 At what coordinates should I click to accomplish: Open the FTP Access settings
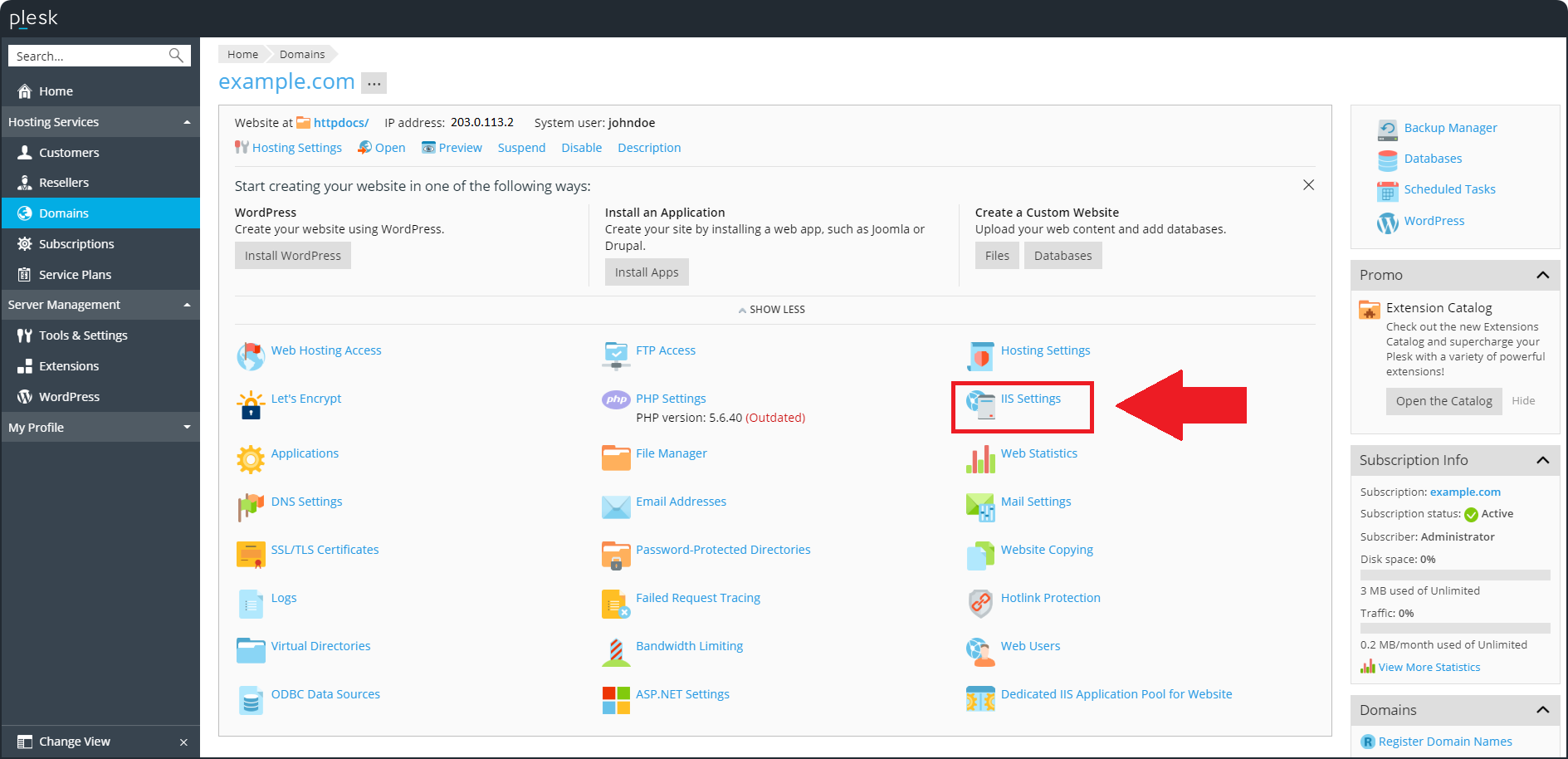666,350
